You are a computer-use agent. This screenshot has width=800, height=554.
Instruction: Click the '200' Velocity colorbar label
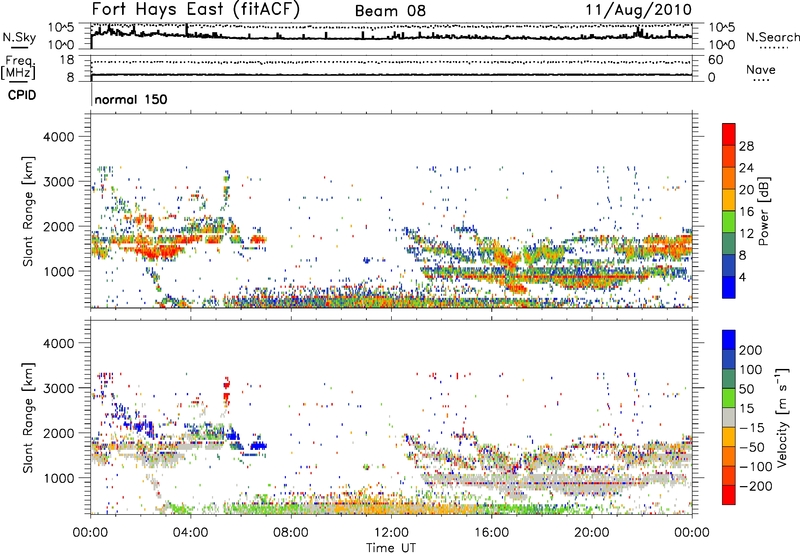coord(751,350)
